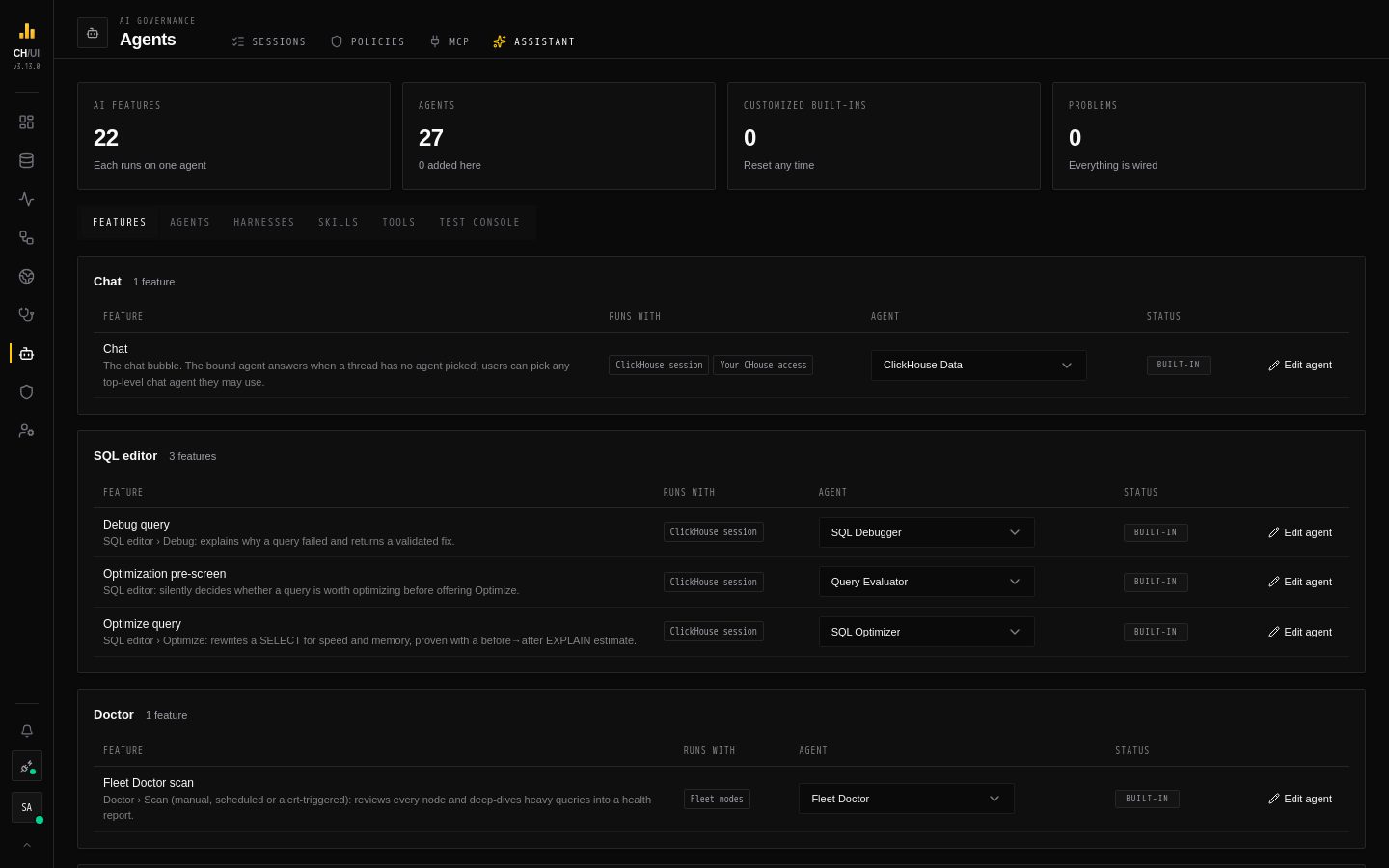The image size is (1389, 868).
Task: Click the plug connection status icon
Action: 26,767
